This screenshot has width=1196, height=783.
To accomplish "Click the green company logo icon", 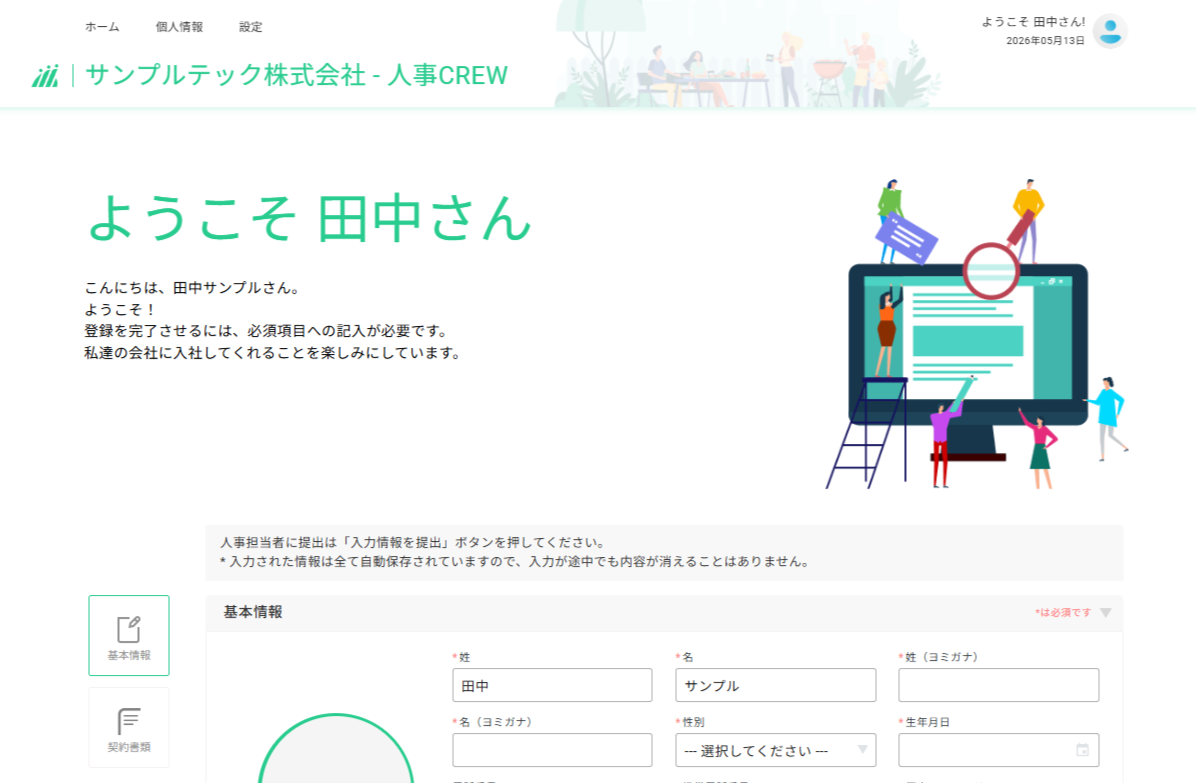I will click(x=45, y=76).
